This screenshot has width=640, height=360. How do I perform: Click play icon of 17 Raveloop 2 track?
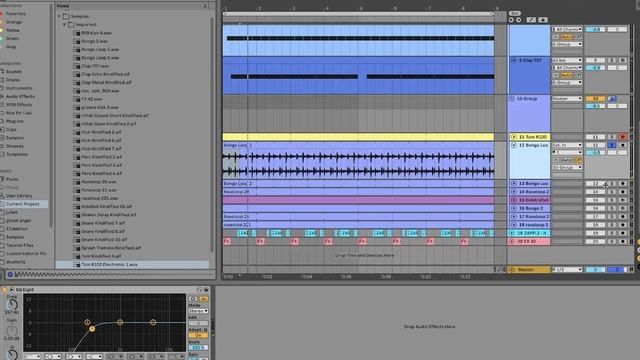(514, 217)
